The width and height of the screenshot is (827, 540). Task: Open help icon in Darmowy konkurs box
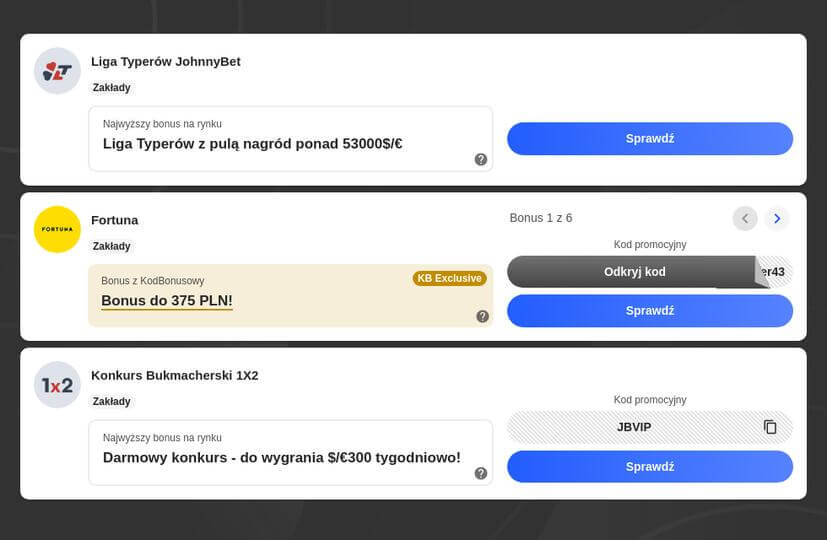tap(481, 473)
